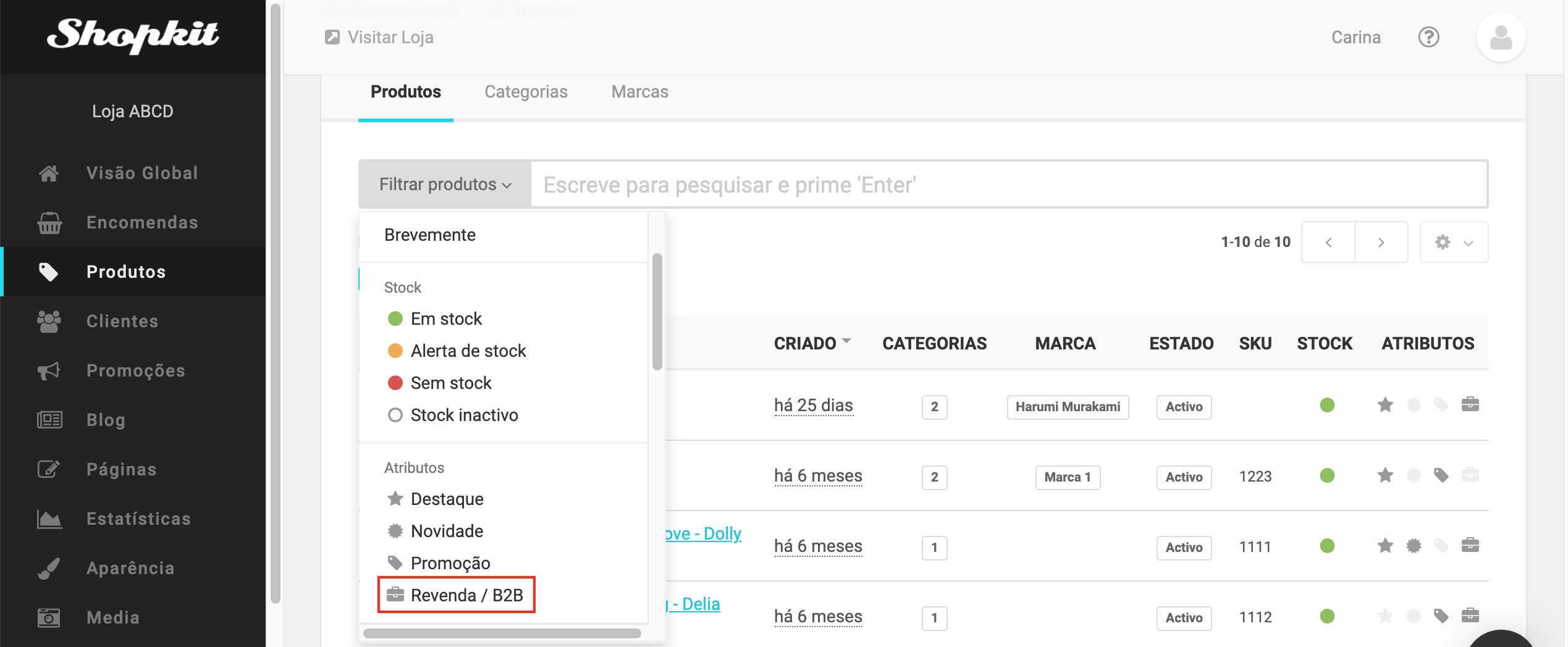This screenshot has width=1568, height=647.
Task: Click the help question mark icon
Action: click(x=1428, y=37)
